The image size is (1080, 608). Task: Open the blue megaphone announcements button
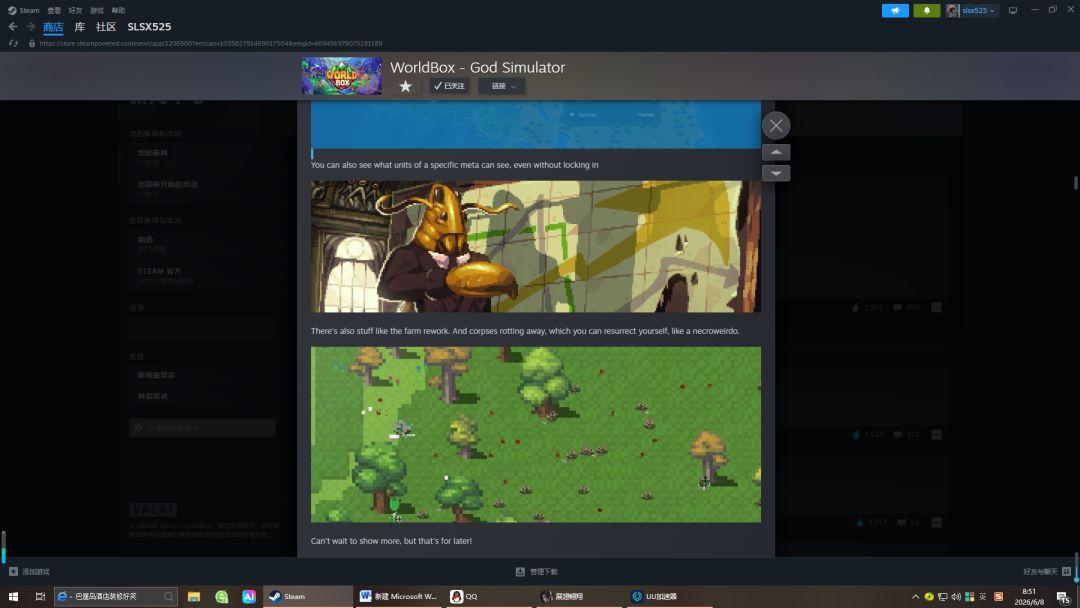895,10
